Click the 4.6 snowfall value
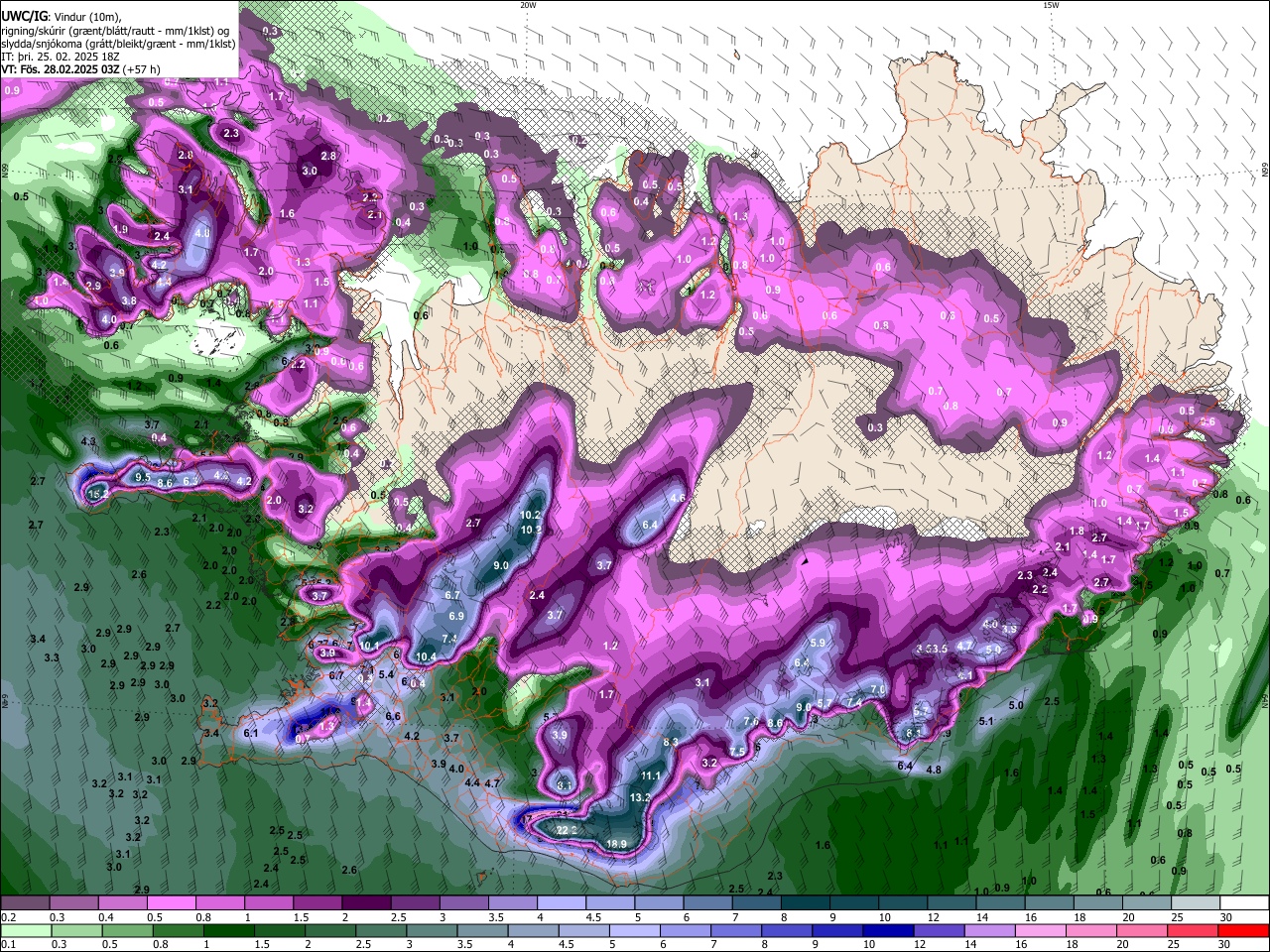 (x=679, y=498)
